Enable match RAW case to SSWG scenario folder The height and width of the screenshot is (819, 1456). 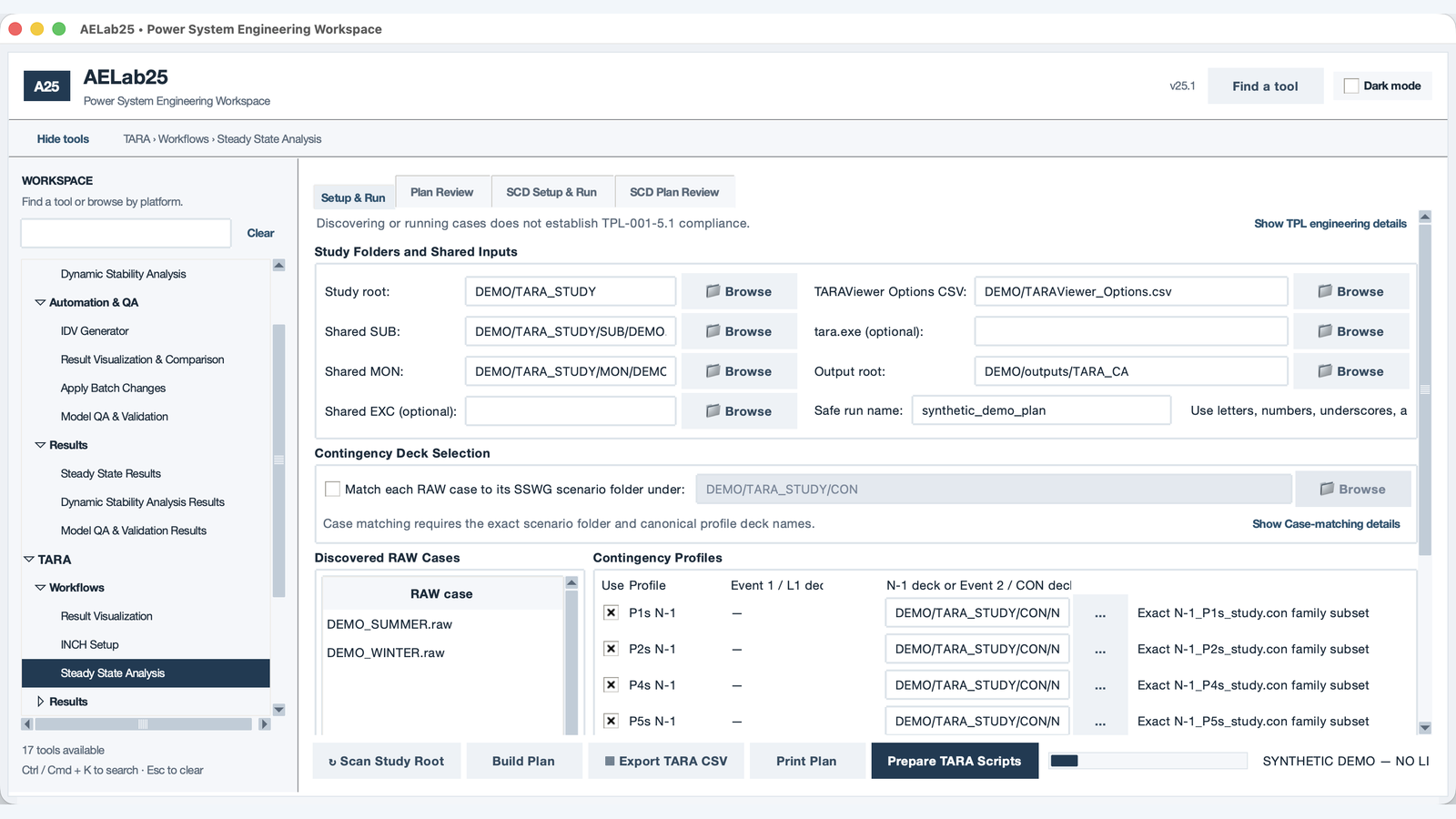[332, 489]
